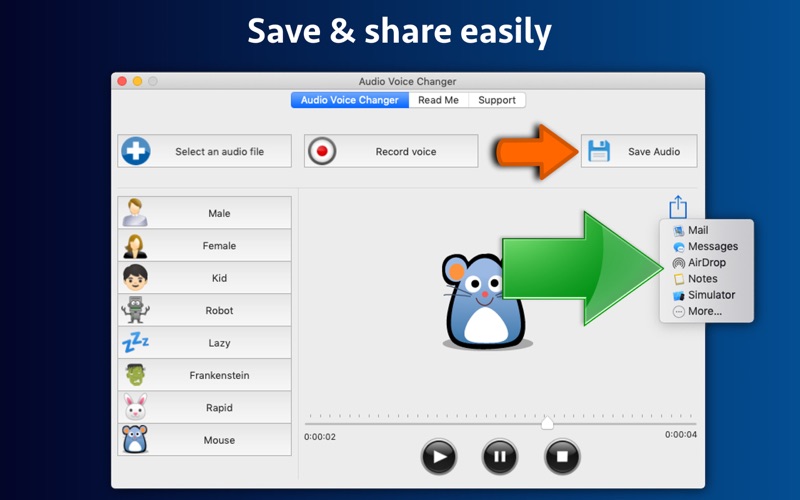The width and height of the screenshot is (800, 500).
Task: Click the Messages bubble icon
Action: (x=679, y=247)
